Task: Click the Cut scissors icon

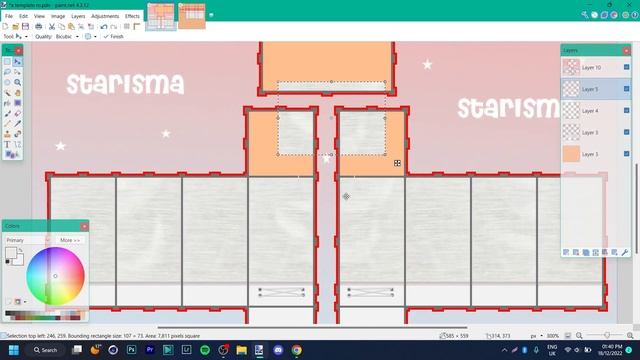Action: pos(52,27)
